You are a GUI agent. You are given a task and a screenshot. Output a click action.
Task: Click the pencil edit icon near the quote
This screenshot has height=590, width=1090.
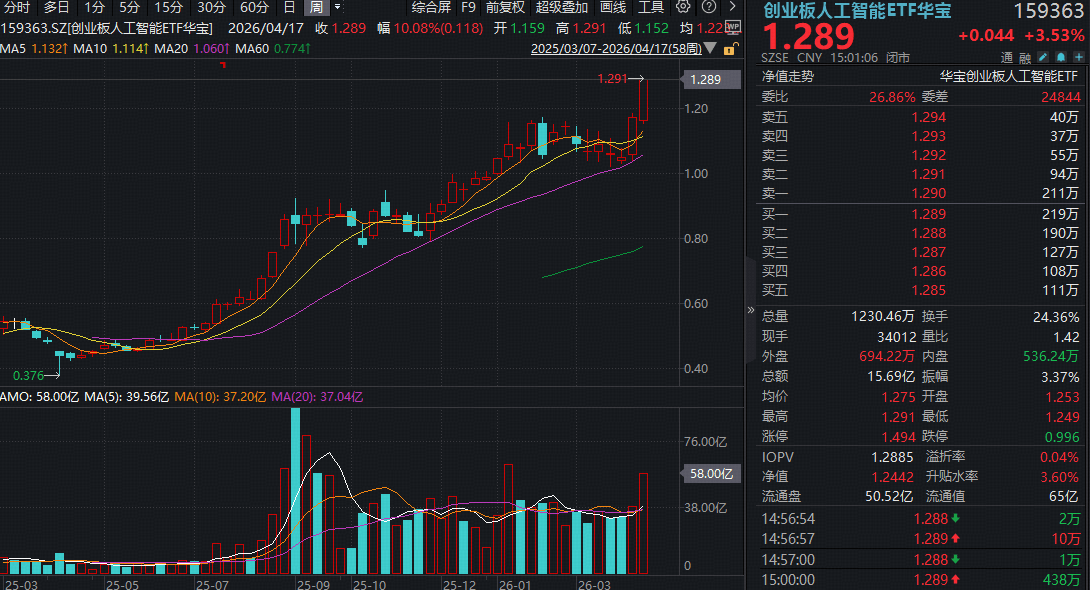tap(1042, 57)
